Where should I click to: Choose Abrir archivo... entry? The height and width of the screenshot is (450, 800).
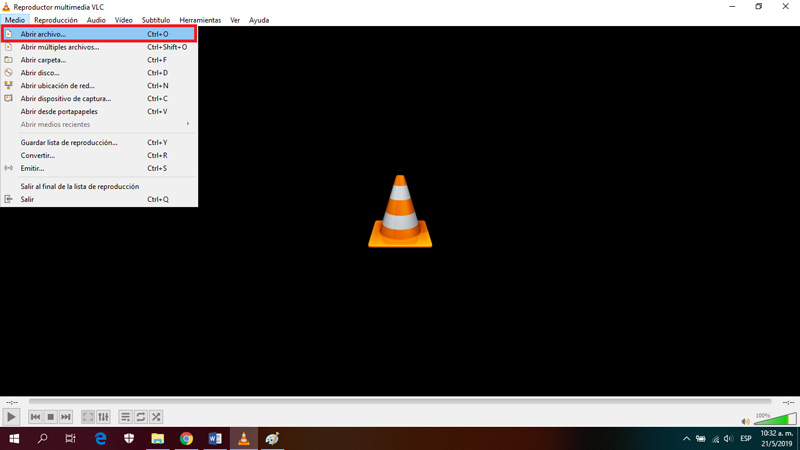coord(98,34)
